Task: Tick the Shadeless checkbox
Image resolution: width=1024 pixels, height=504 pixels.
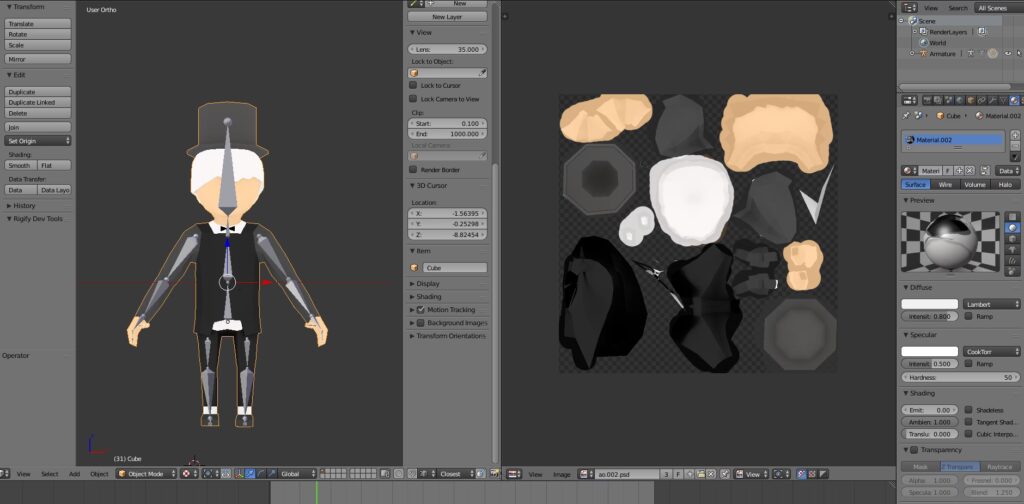Action: pyautogui.click(x=968, y=410)
